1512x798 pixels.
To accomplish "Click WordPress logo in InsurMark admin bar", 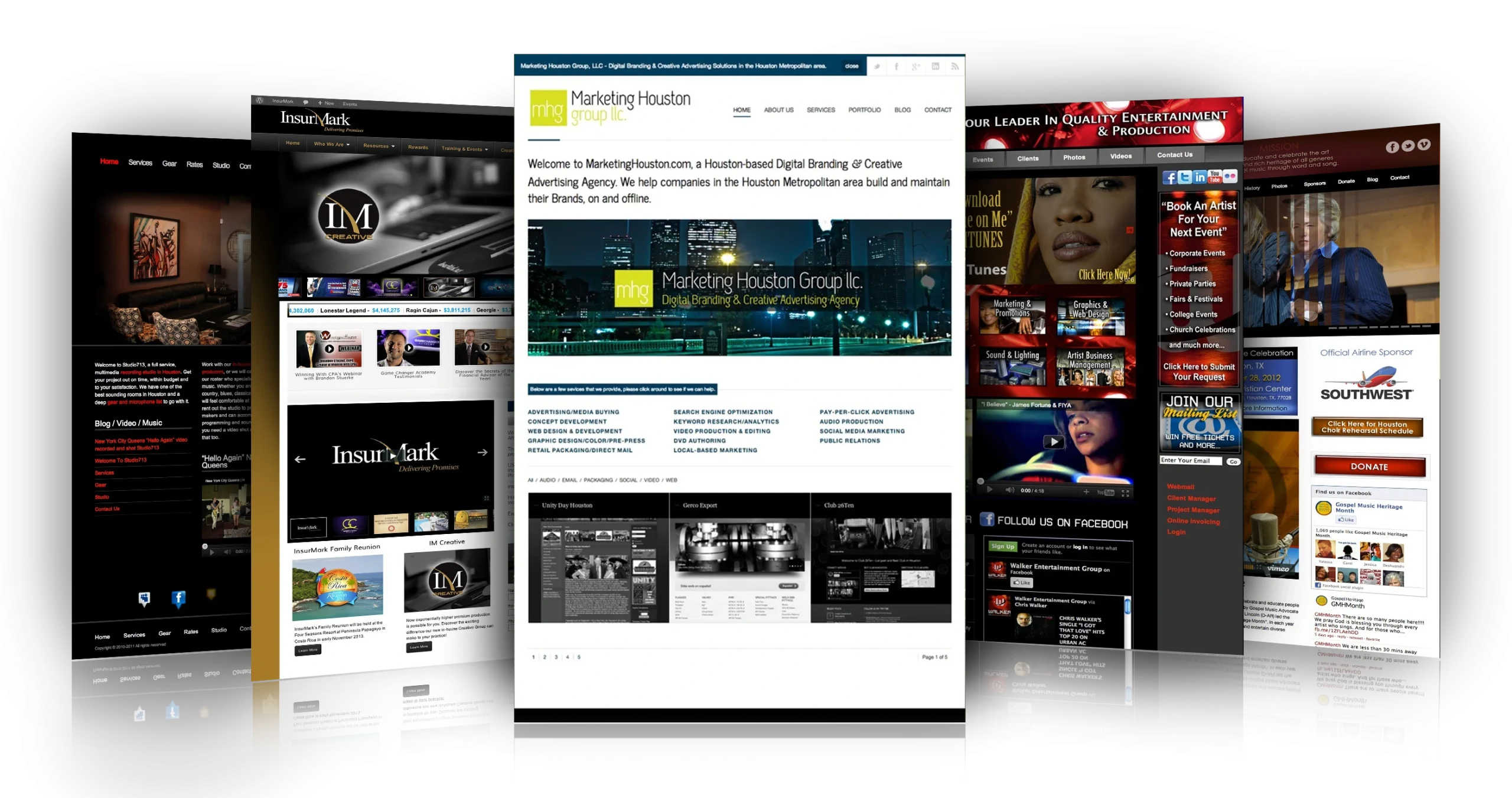I will click(x=259, y=100).
